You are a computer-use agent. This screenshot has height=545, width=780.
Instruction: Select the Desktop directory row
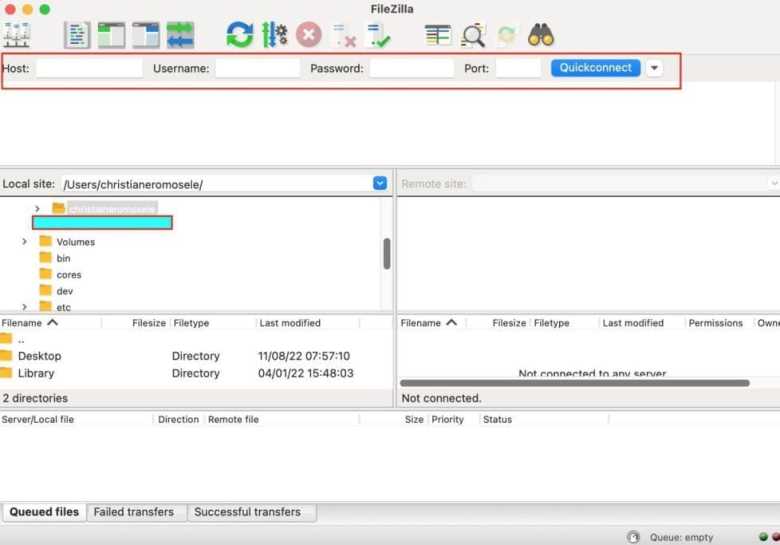[196, 356]
